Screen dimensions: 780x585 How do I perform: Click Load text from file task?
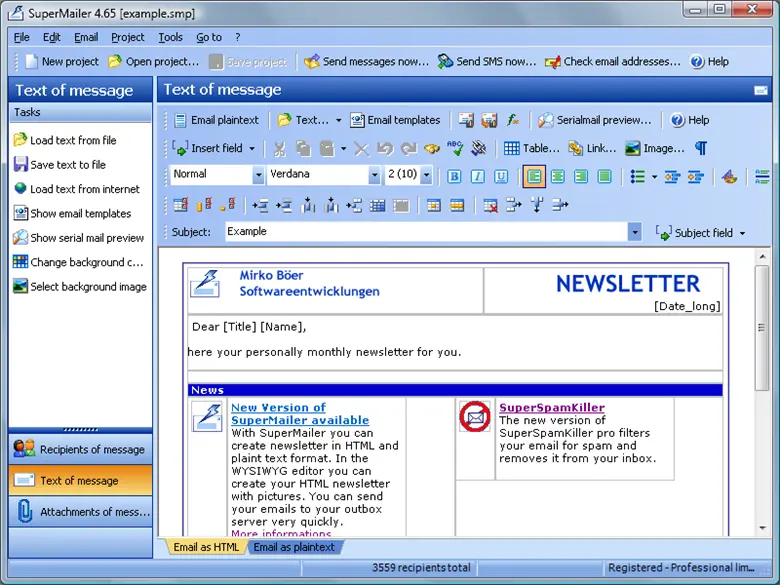[65, 140]
